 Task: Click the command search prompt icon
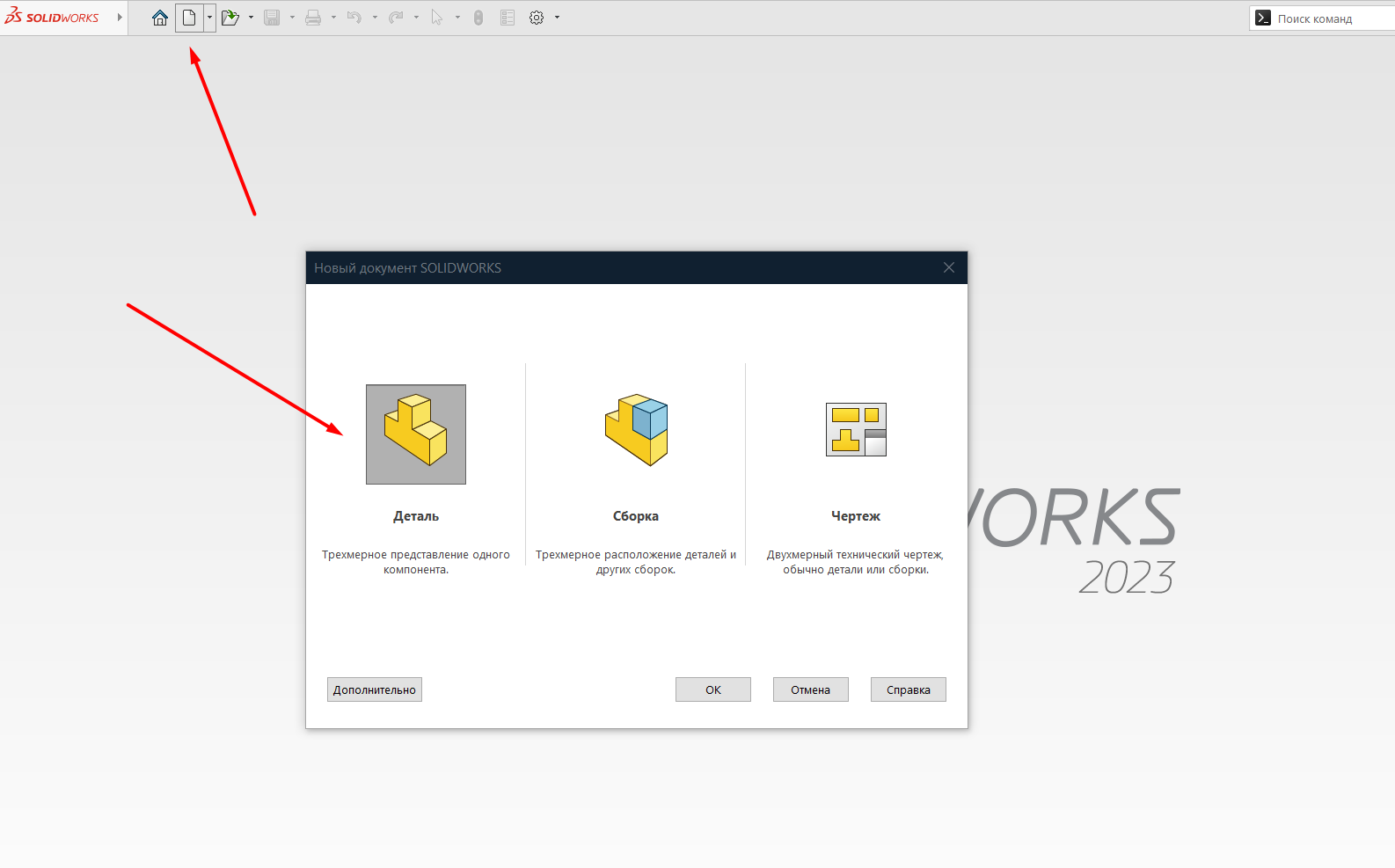(x=1263, y=18)
